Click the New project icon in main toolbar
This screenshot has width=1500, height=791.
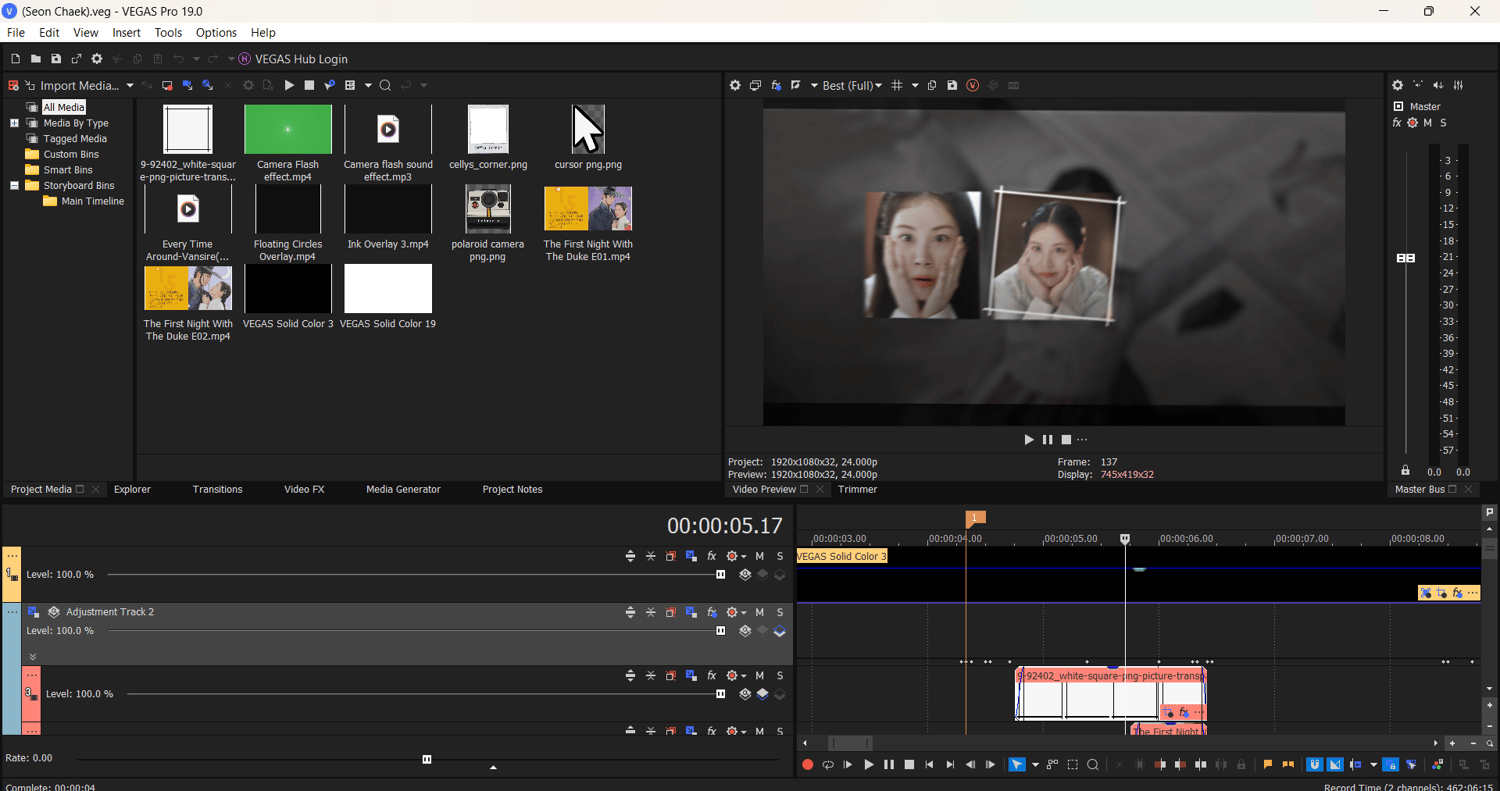tap(15, 59)
